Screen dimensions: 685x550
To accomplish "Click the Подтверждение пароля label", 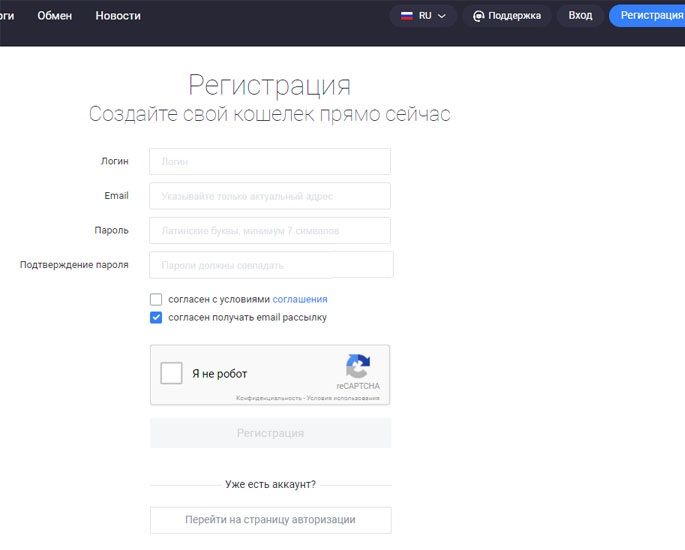I will [74, 265].
